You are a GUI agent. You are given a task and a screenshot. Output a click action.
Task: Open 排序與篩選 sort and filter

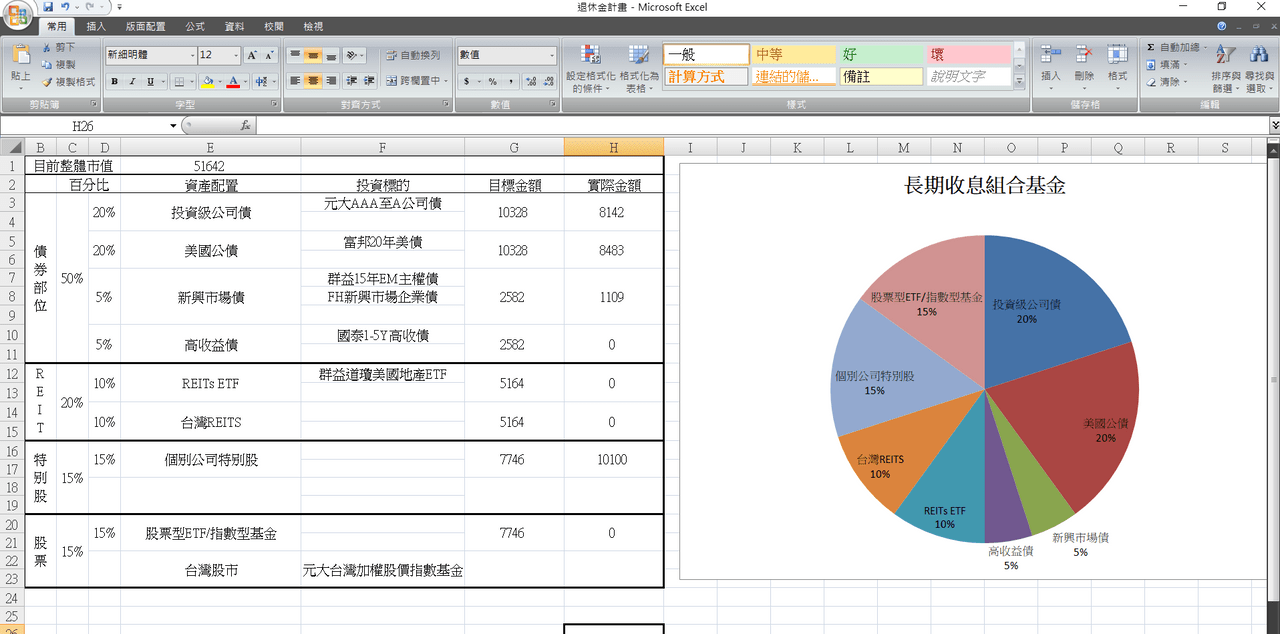coord(1226,68)
